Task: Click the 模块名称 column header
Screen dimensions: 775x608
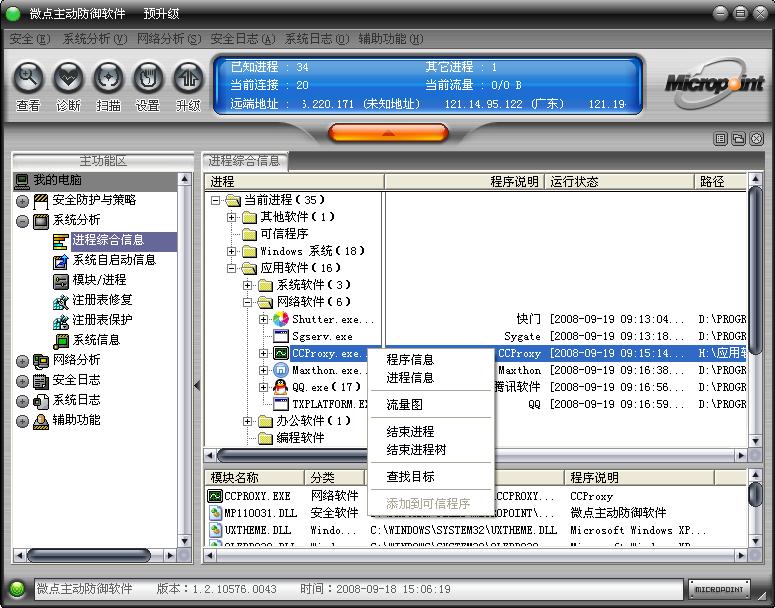Action: pos(255,478)
